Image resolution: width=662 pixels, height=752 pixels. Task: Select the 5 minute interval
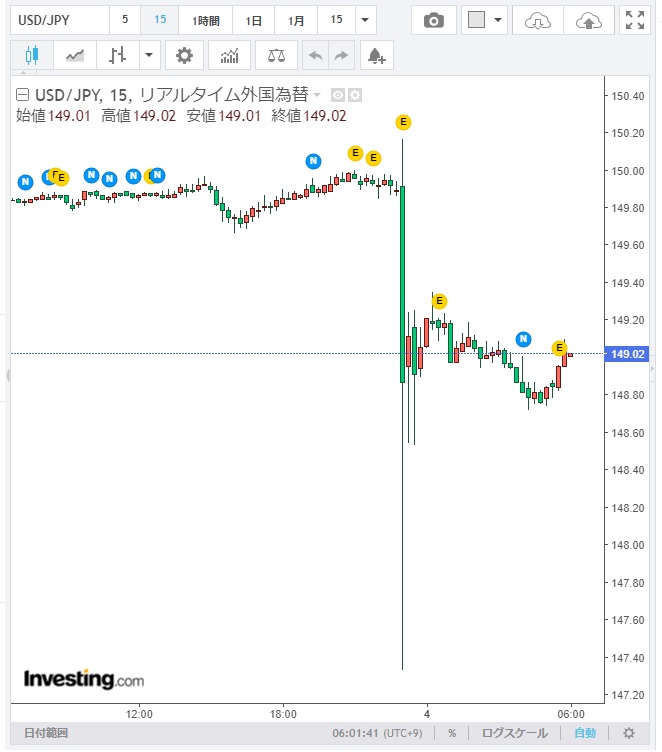point(125,20)
